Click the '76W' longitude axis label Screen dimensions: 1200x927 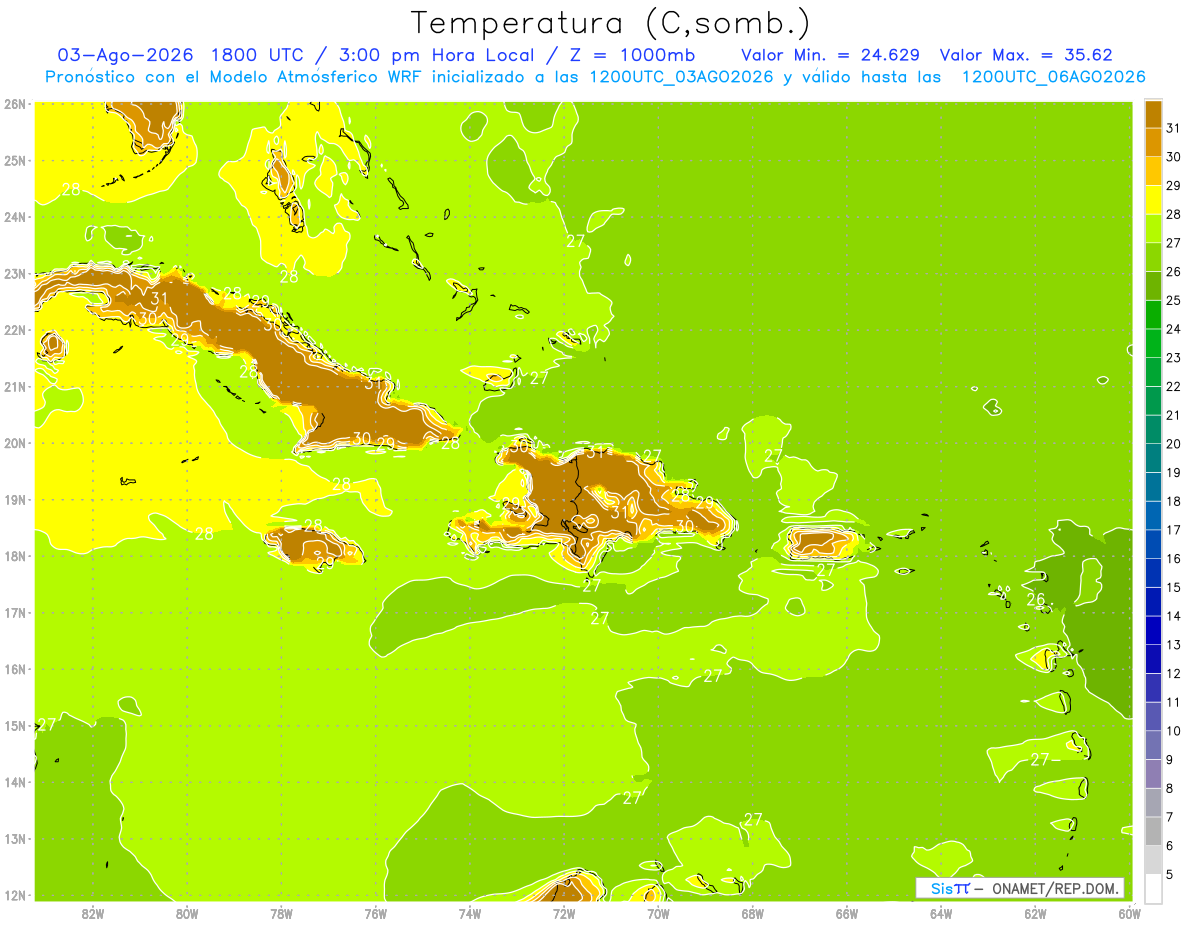pos(375,913)
